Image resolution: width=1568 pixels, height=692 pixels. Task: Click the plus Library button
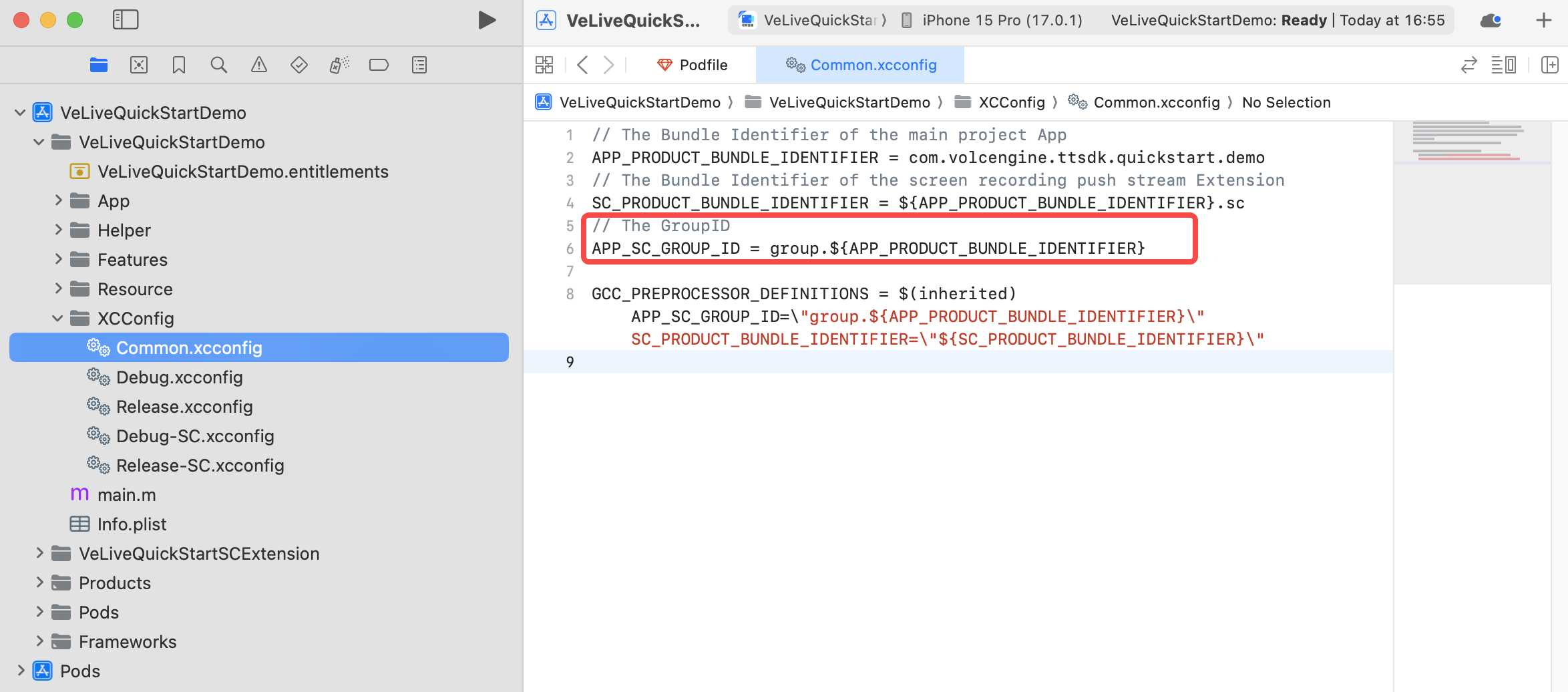(x=1543, y=20)
